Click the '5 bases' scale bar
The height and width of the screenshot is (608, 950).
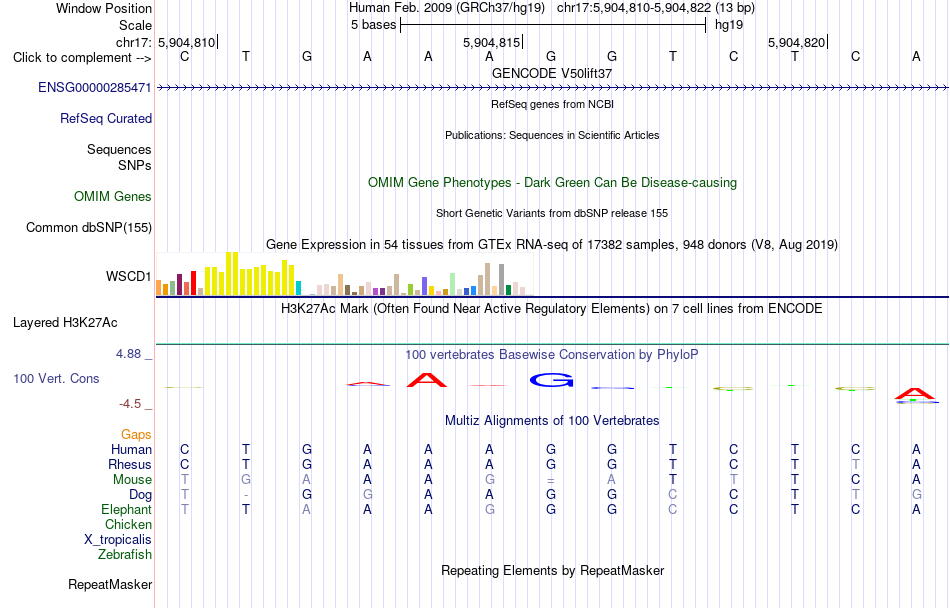click(x=553, y=25)
